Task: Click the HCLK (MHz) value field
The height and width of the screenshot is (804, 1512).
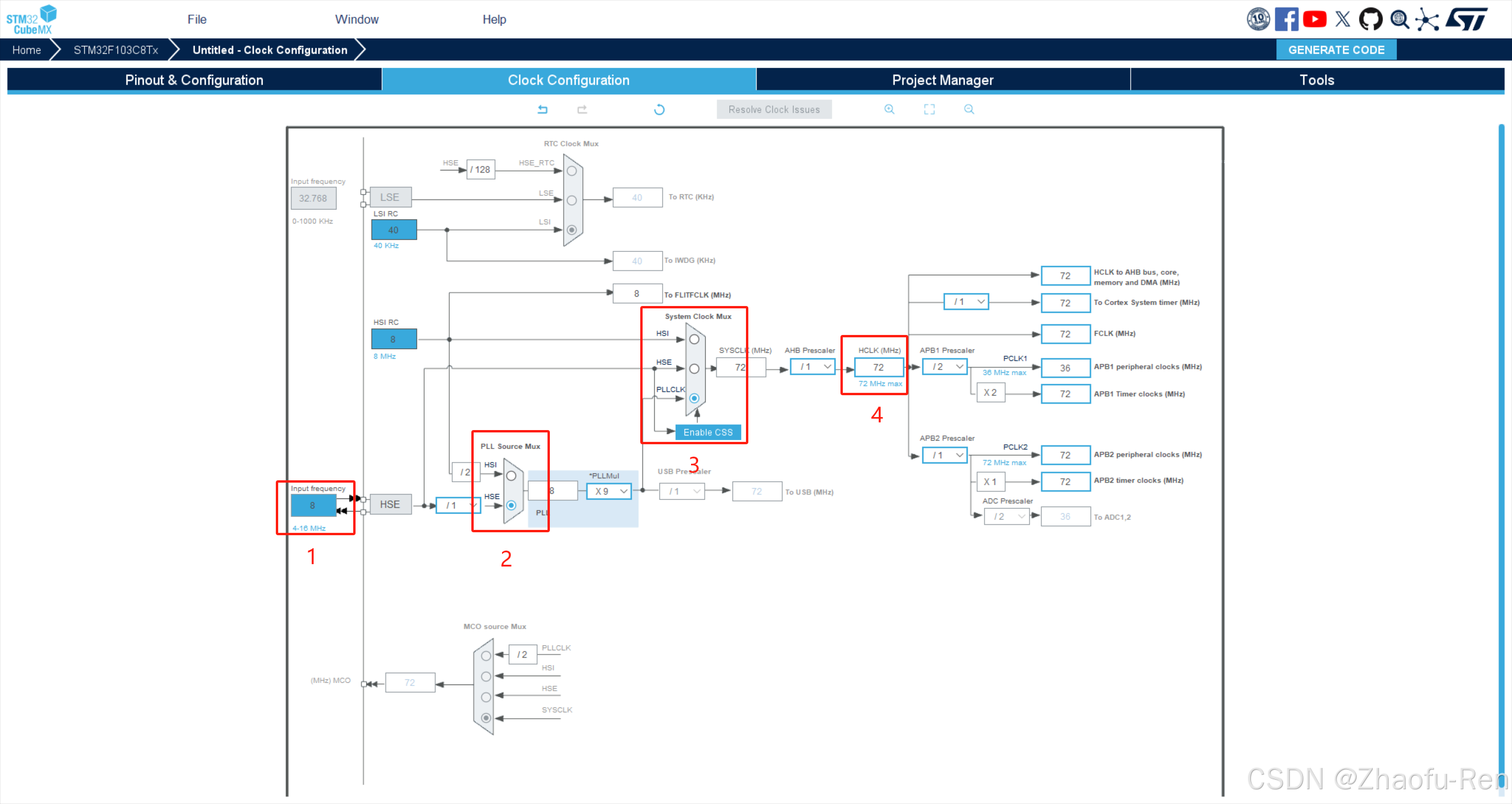Action: pos(879,367)
